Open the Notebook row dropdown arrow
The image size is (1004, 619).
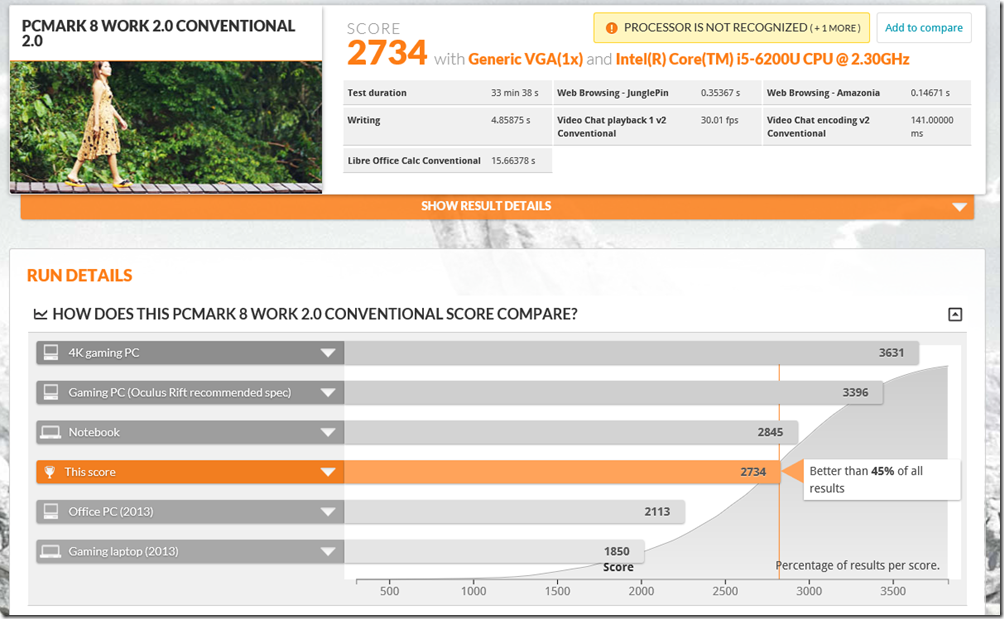[x=327, y=433]
